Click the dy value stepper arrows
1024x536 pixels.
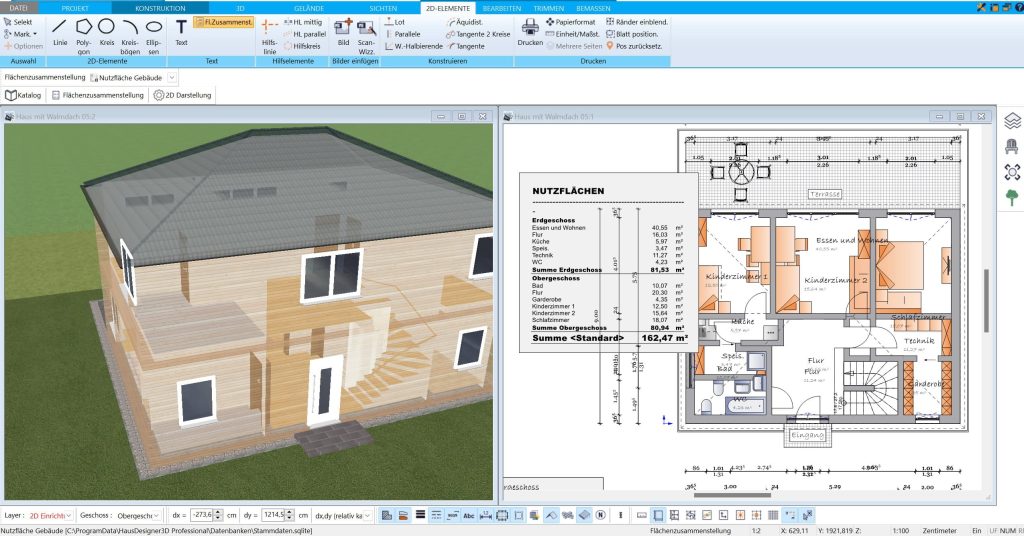[289, 515]
